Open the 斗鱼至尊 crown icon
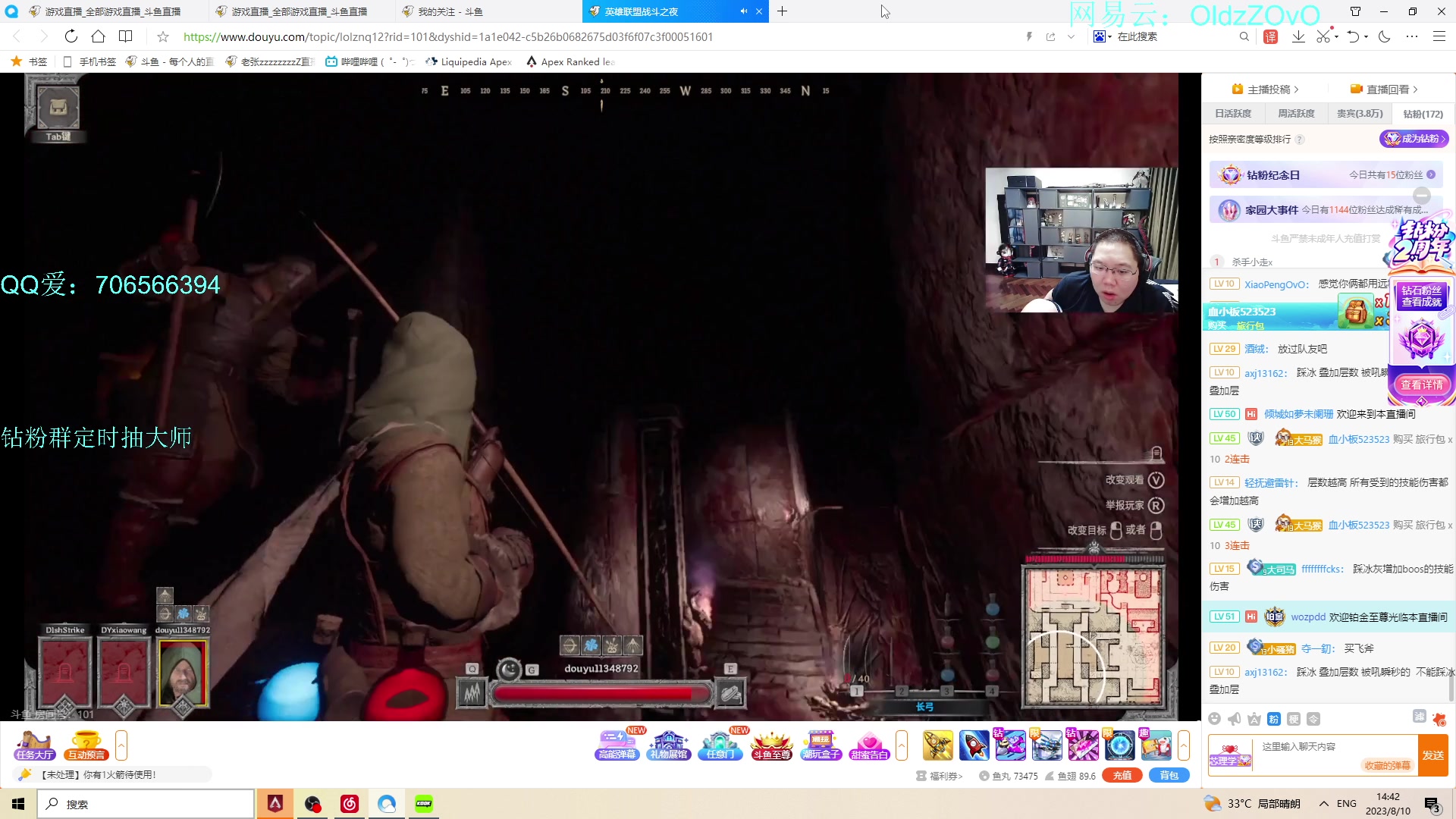 tap(771, 745)
